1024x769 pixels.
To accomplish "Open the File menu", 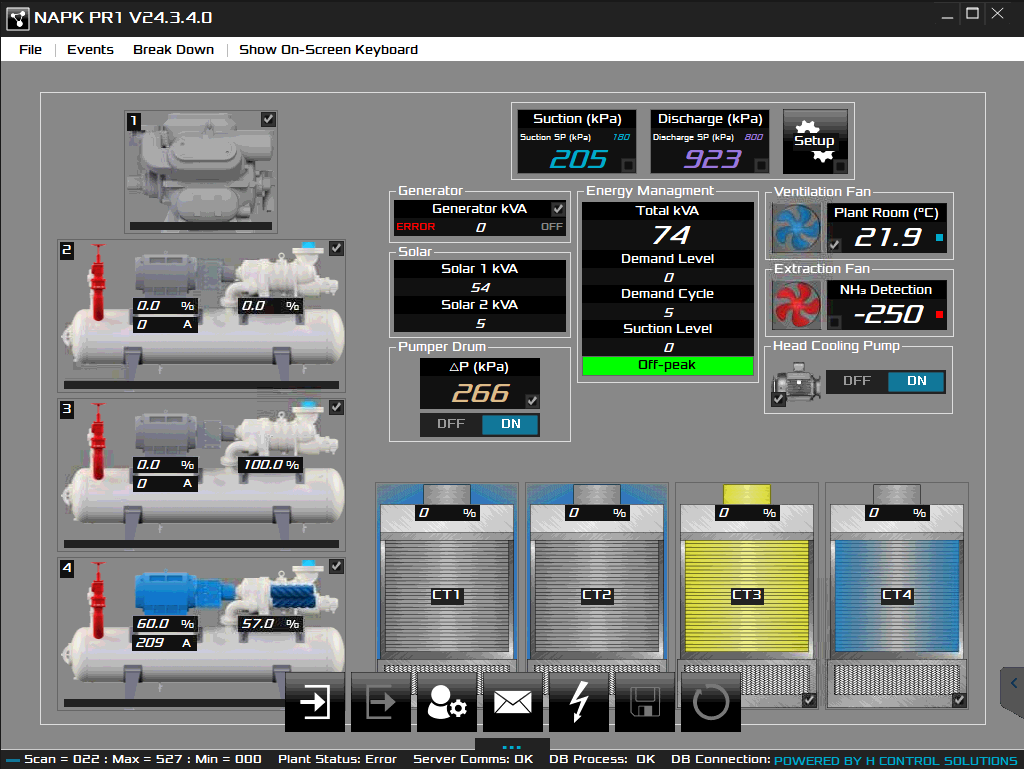I will click(x=30, y=50).
